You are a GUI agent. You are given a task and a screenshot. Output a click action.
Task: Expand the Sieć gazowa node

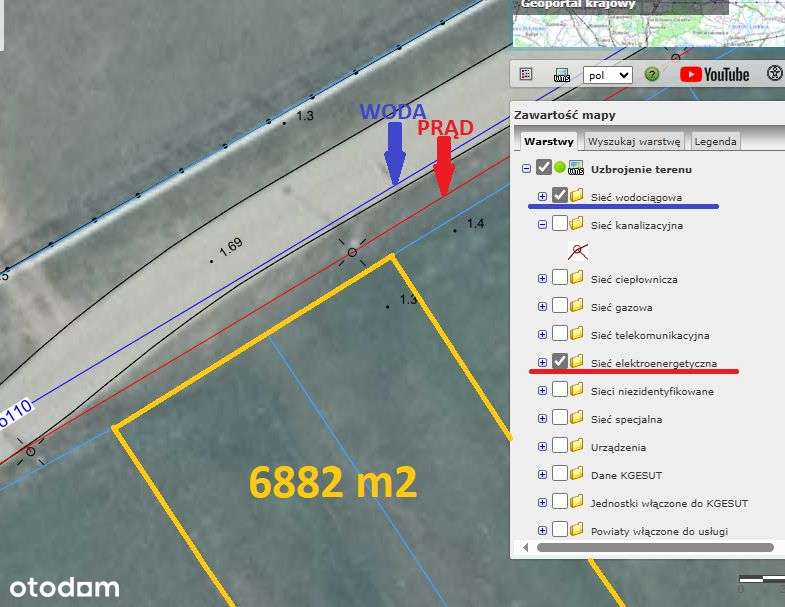pyautogui.click(x=542, y=307)
